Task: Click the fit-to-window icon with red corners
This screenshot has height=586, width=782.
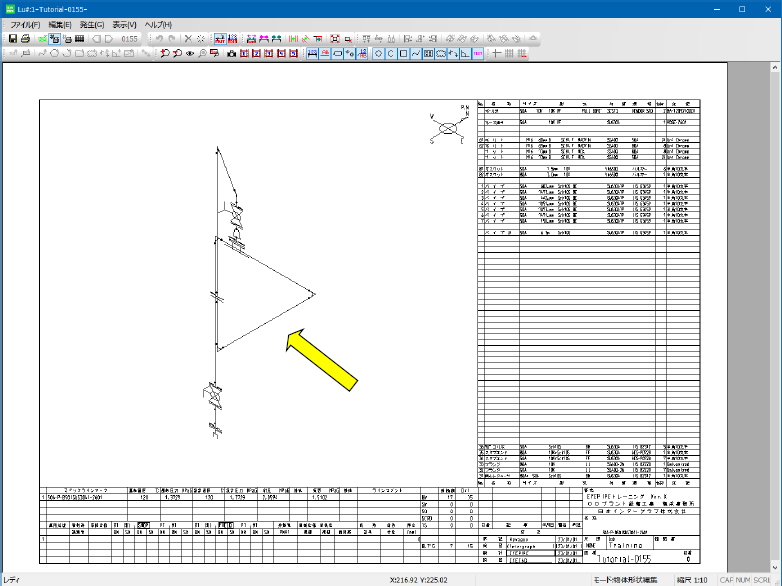Action: pos(335,38)
